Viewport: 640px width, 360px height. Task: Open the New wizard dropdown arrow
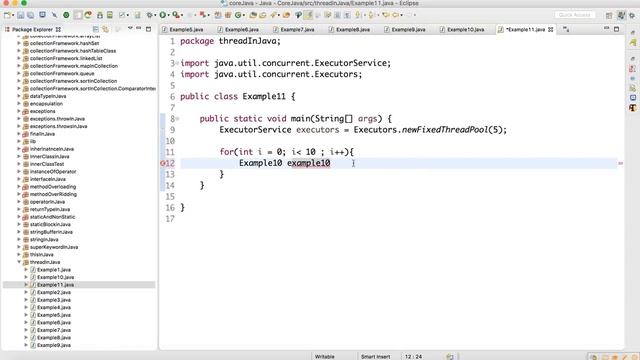pos(13,16)
